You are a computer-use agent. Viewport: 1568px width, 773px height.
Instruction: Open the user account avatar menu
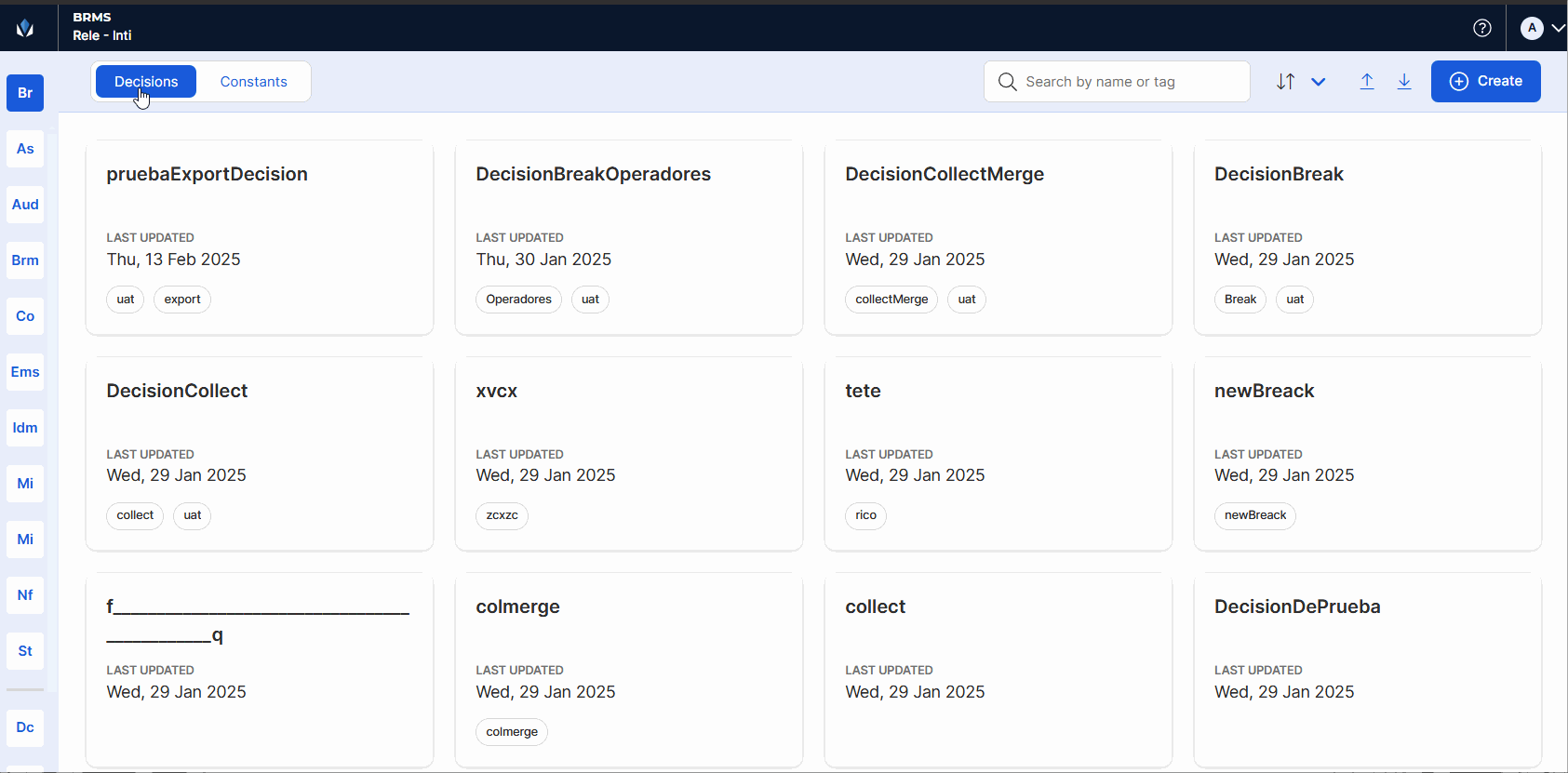point(1541,28)
